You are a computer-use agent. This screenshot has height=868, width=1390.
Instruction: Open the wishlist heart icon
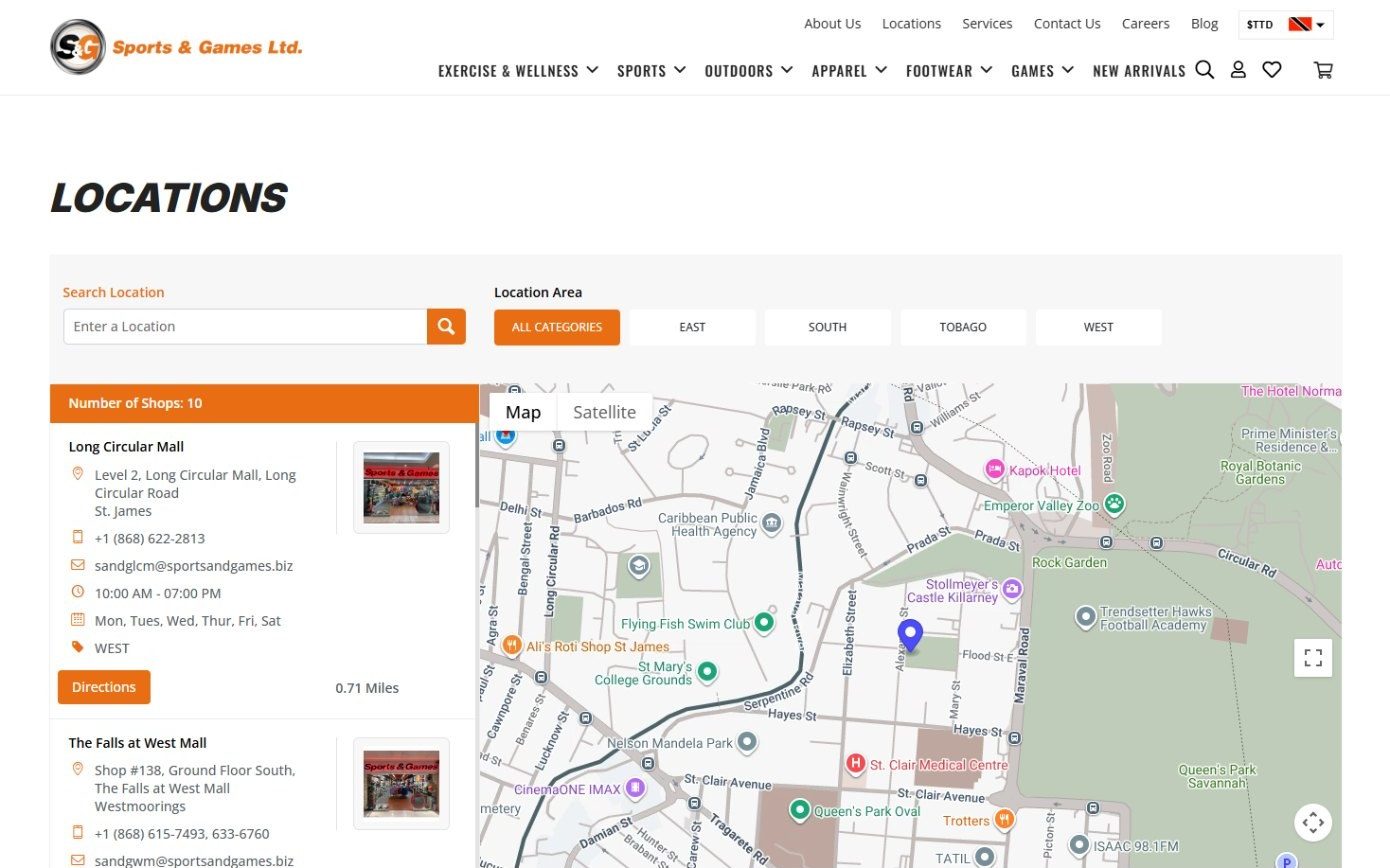(1272, 70)
